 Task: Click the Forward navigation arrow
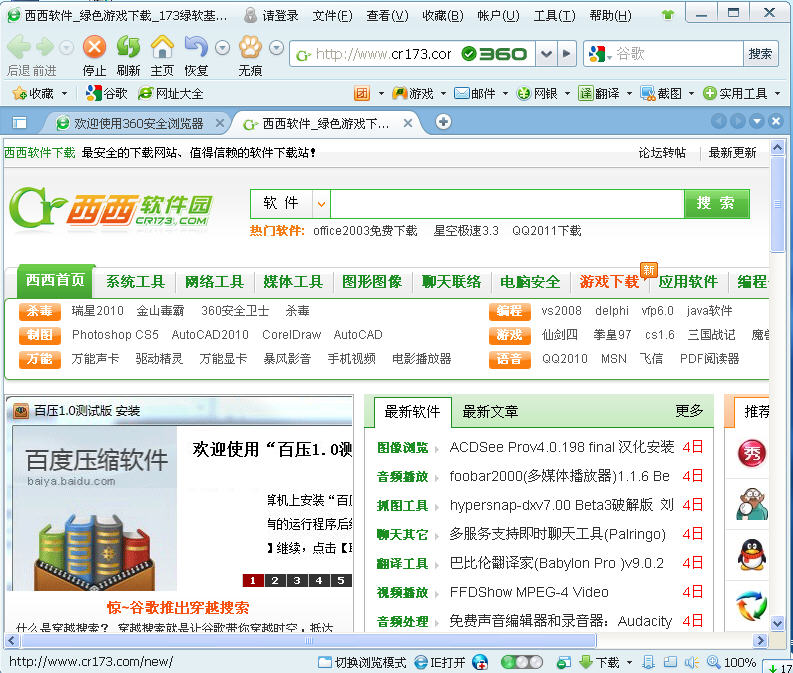click(x=45, y=48)
